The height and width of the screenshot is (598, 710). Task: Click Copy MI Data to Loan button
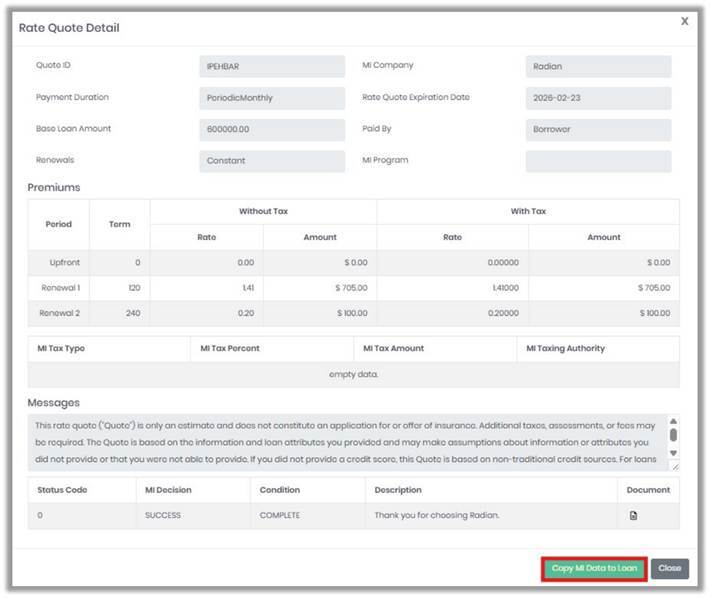click(x=594, y=568)
